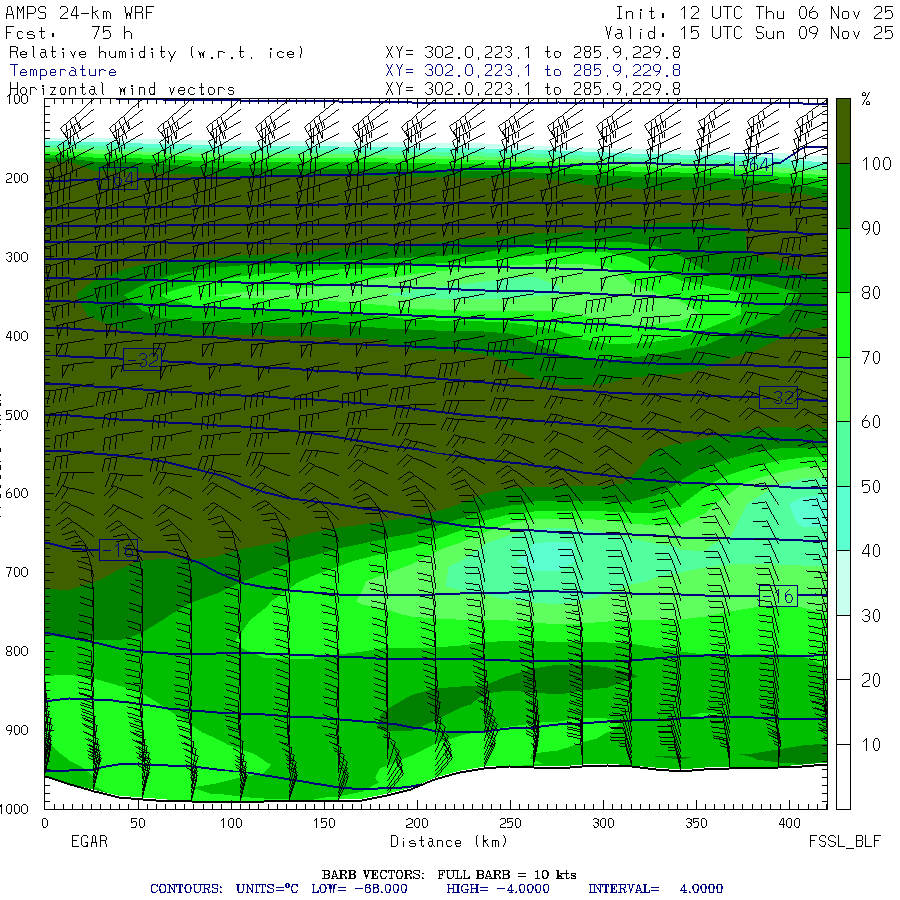Viewport: 900px width, 900px height.
Task: Click the 200 km distance axis label
Action: point(417,823)
